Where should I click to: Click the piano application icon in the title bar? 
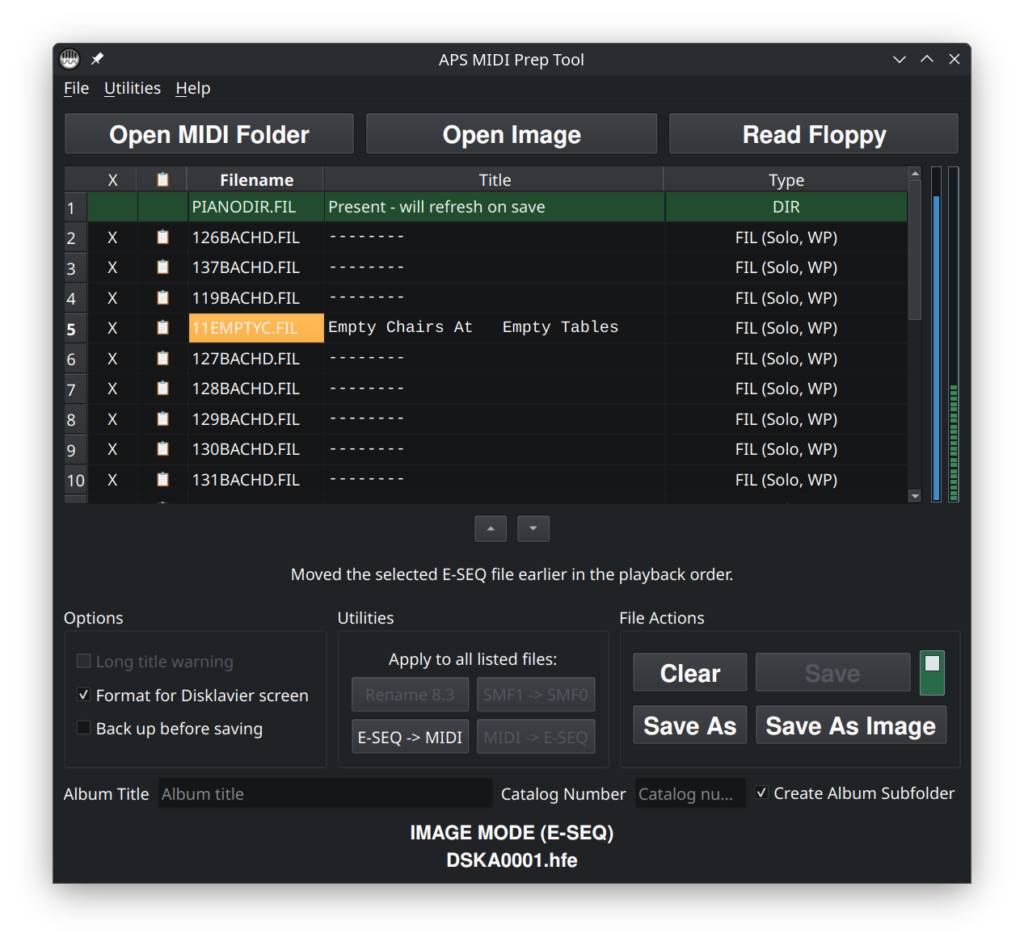68,58
